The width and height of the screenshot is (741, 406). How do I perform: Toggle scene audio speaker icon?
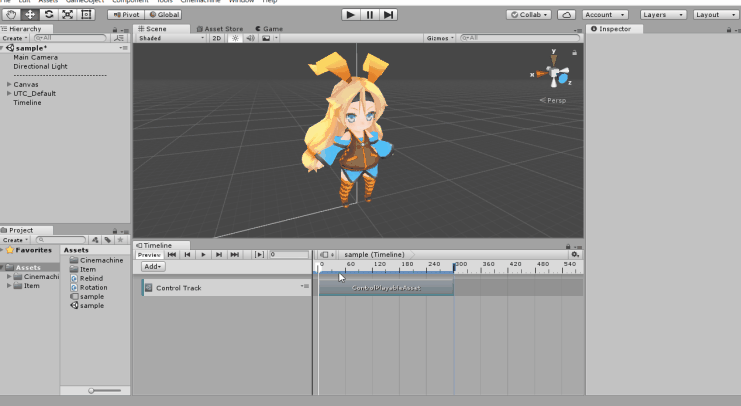tap(250, 38)
